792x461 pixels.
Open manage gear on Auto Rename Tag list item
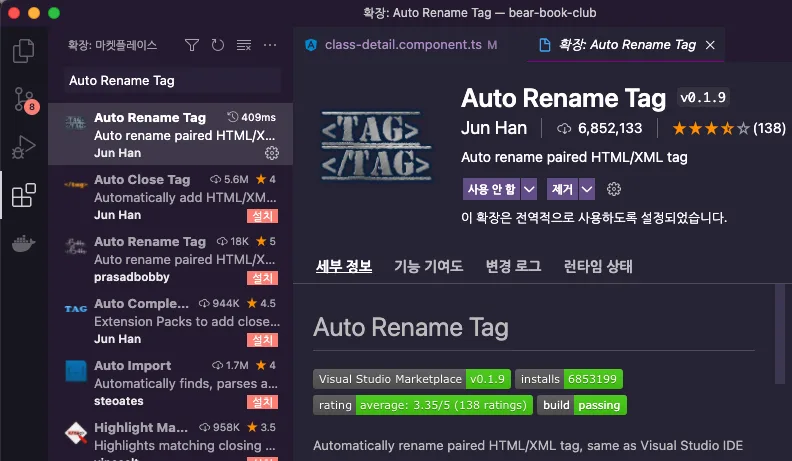click(272, 153)
